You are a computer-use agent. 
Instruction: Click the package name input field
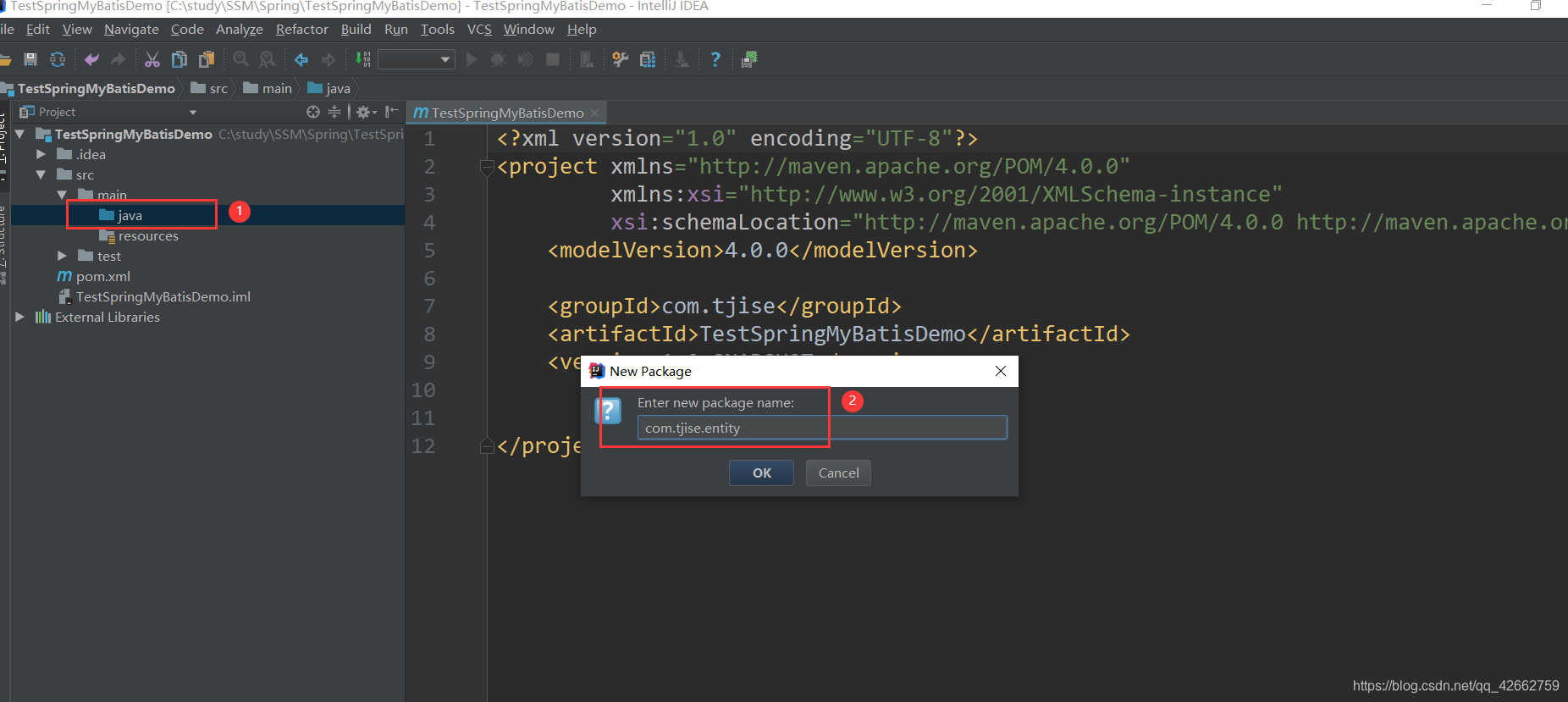coord(822,428)
